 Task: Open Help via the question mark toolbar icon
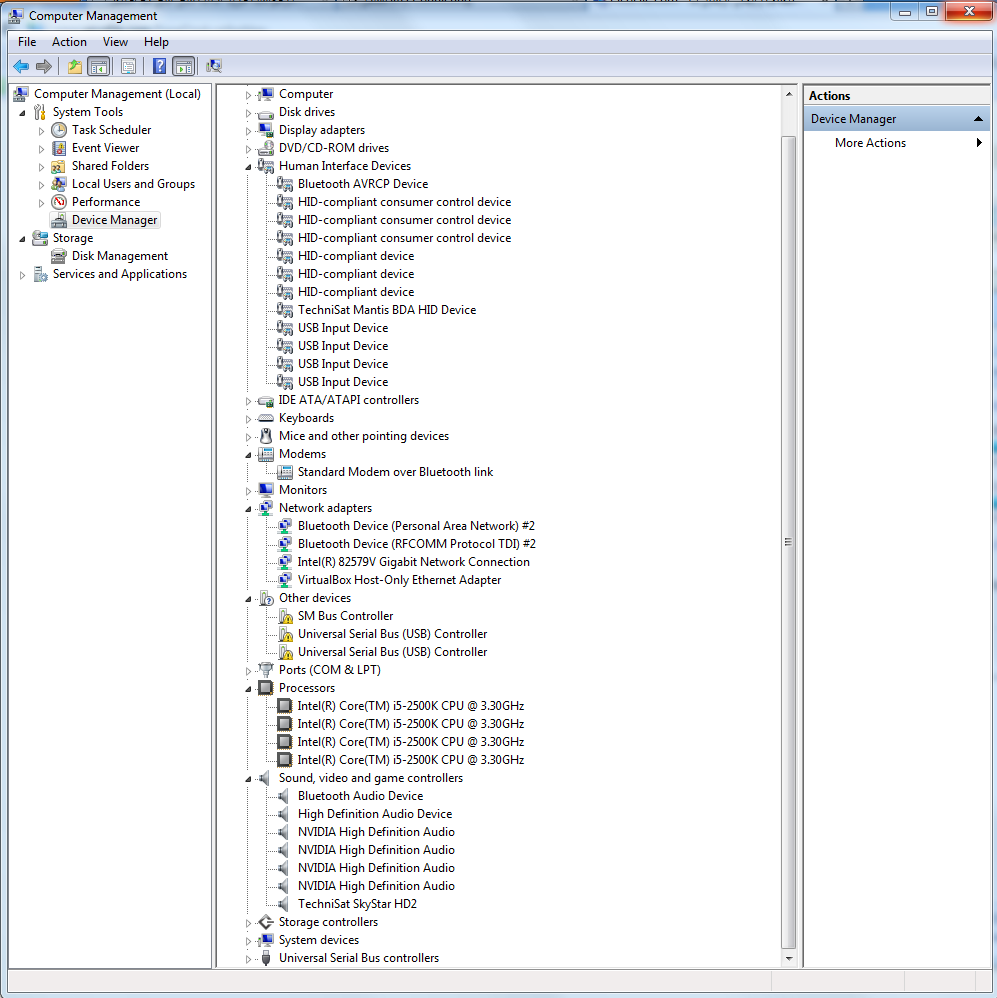[x=159, y=66]
